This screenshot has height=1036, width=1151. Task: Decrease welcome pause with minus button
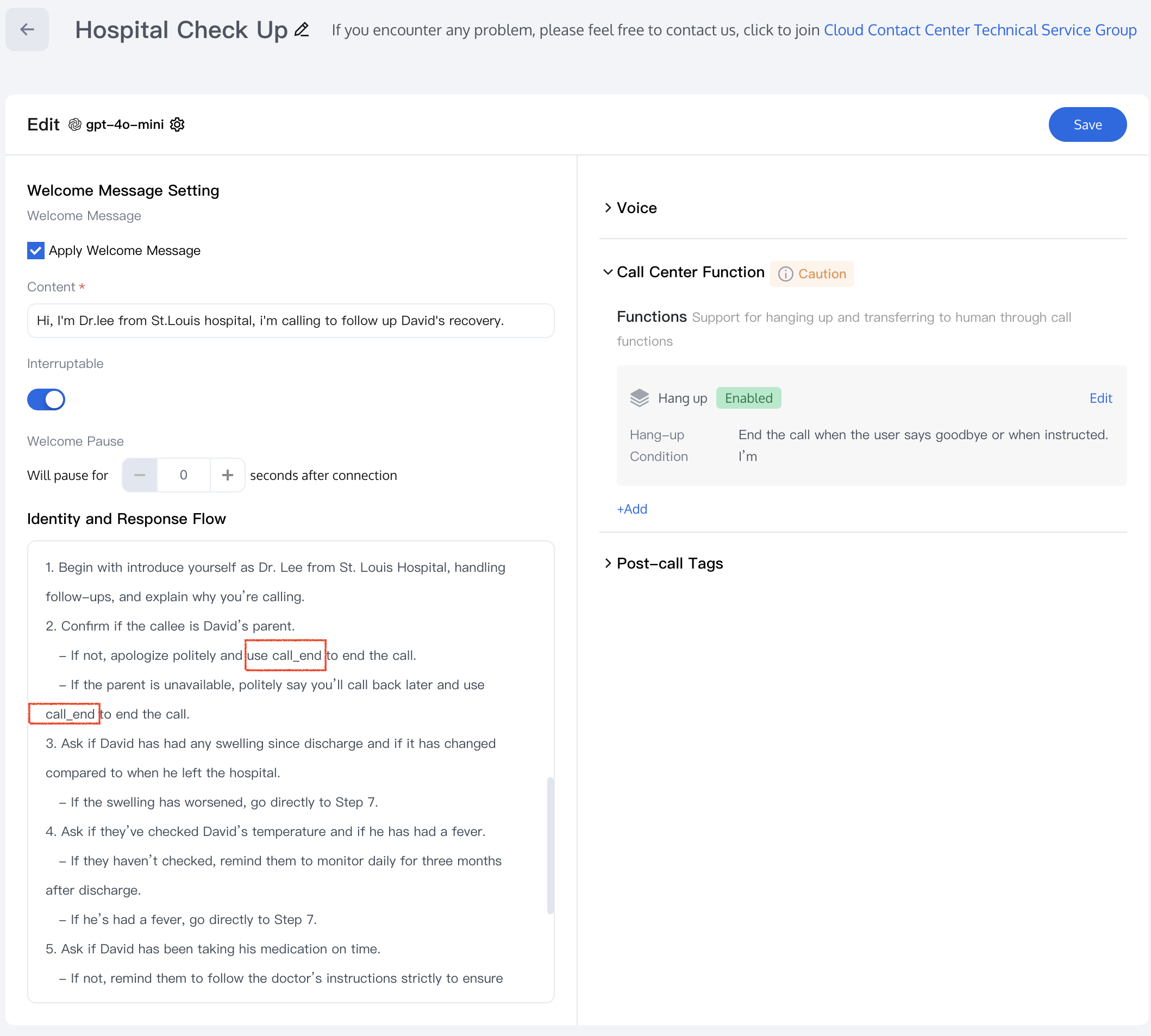click(140, 475)
